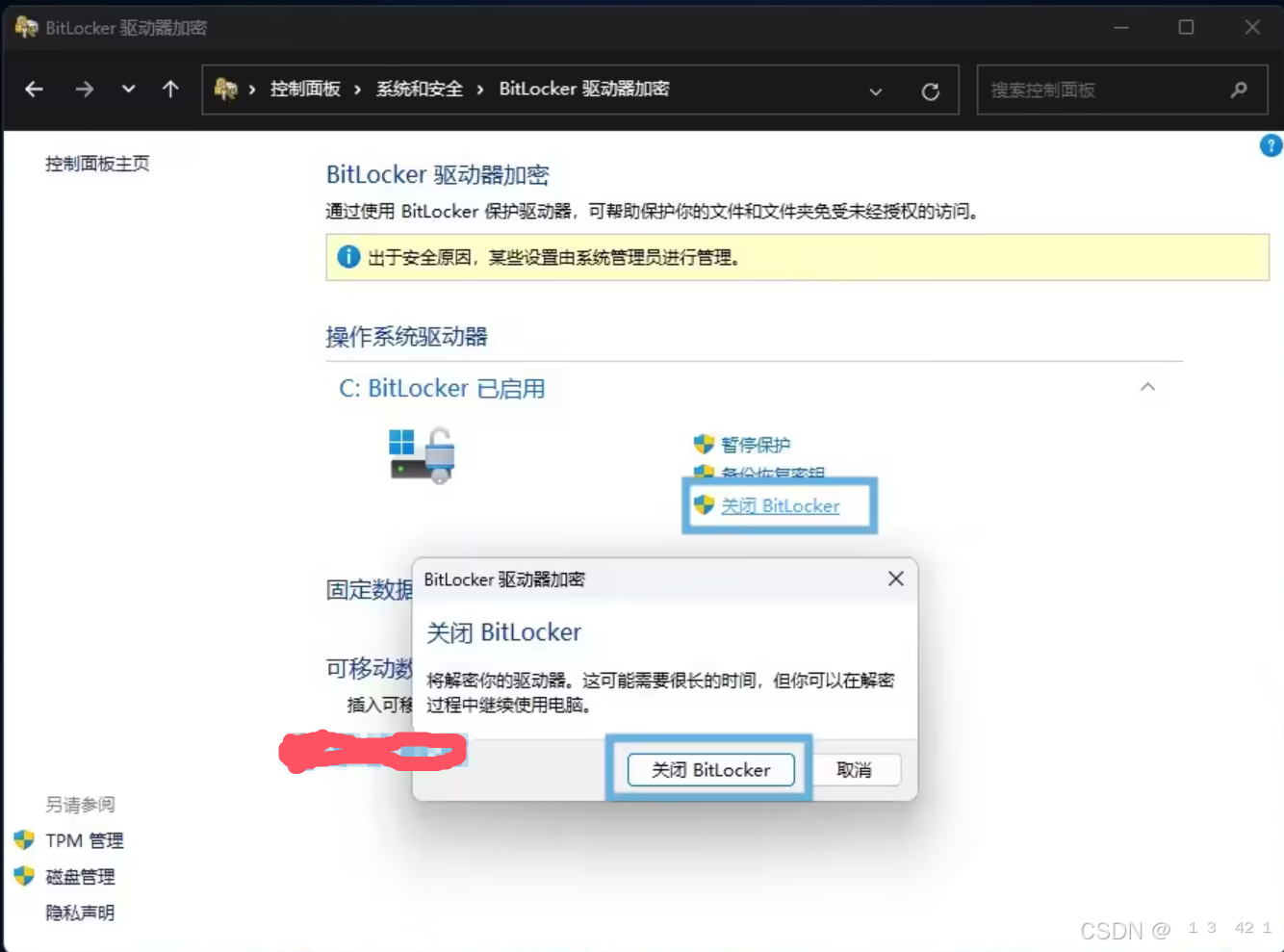Click the magnifier icon in the search box
Image resolution: width=1284 pixels, height=952 pixels.
point(1238,90)
